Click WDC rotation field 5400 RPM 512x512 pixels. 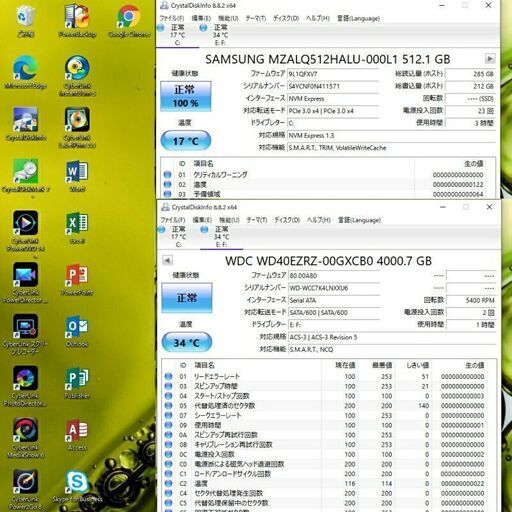(471, 300)
